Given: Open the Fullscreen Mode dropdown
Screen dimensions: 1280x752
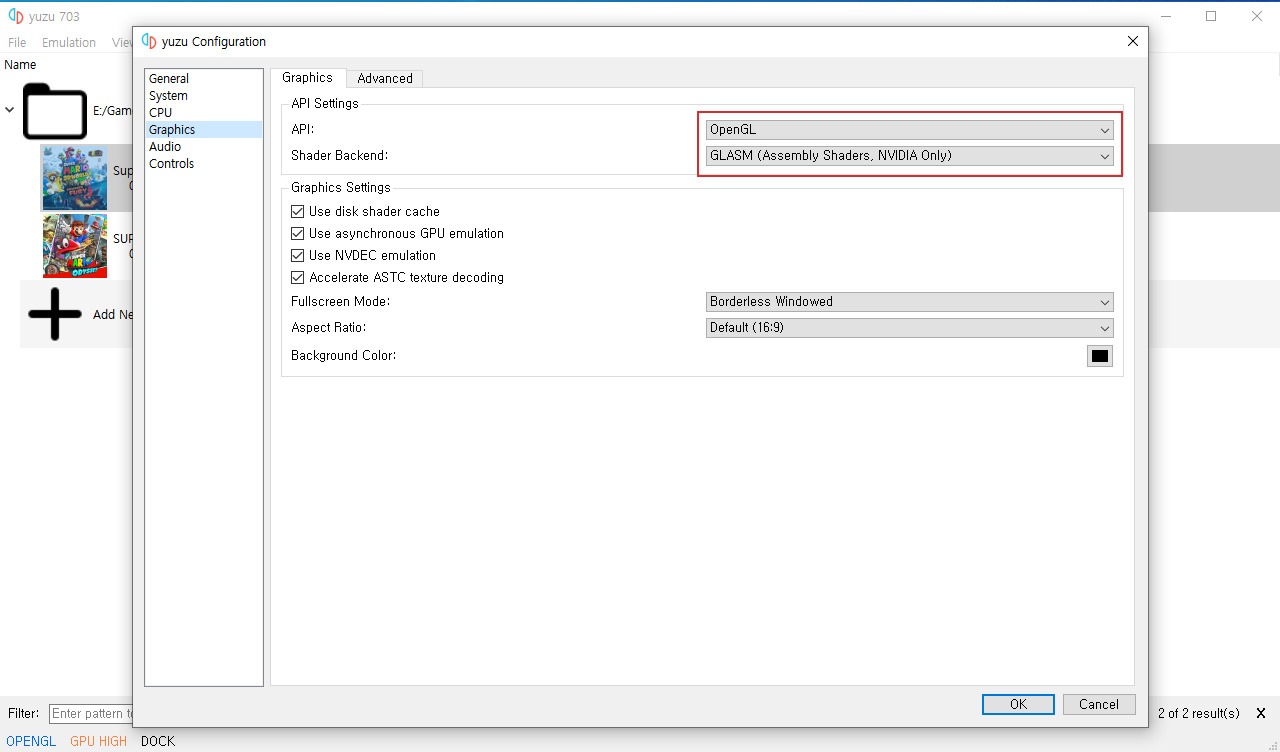Looking at the screenshot, I should [x=909, y=301].
